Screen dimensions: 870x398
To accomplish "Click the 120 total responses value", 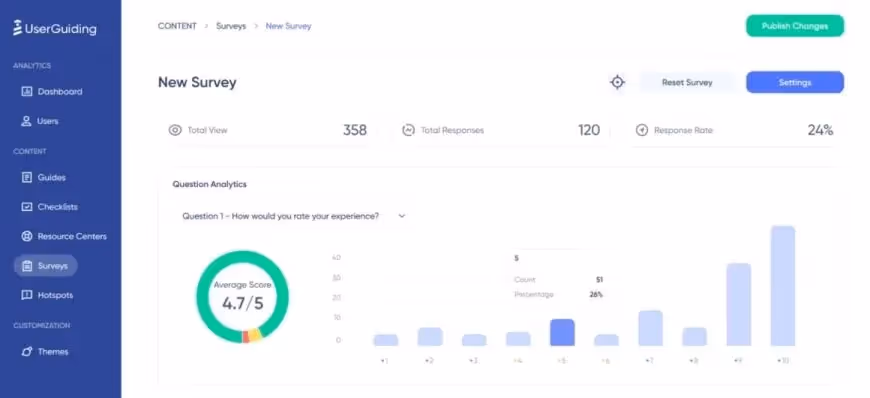I will pos(589,130).
